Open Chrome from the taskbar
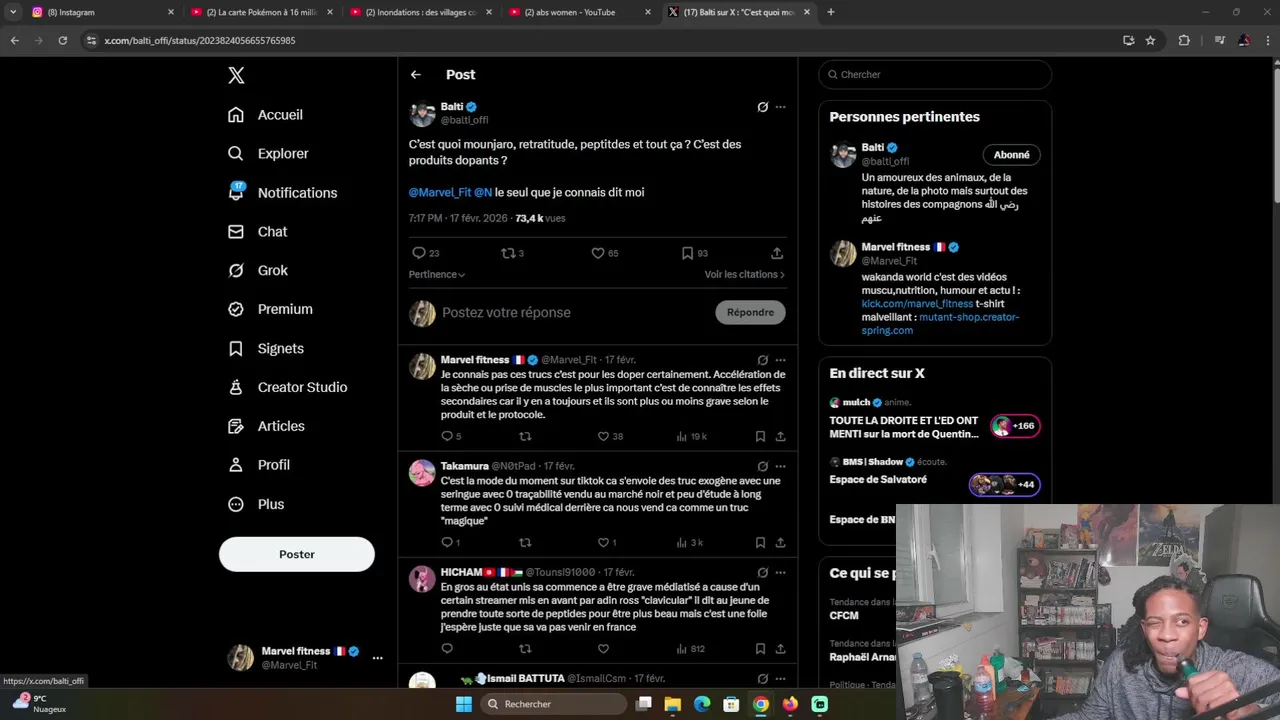This screenshot has width=1280, height=720. click(761, 704)
